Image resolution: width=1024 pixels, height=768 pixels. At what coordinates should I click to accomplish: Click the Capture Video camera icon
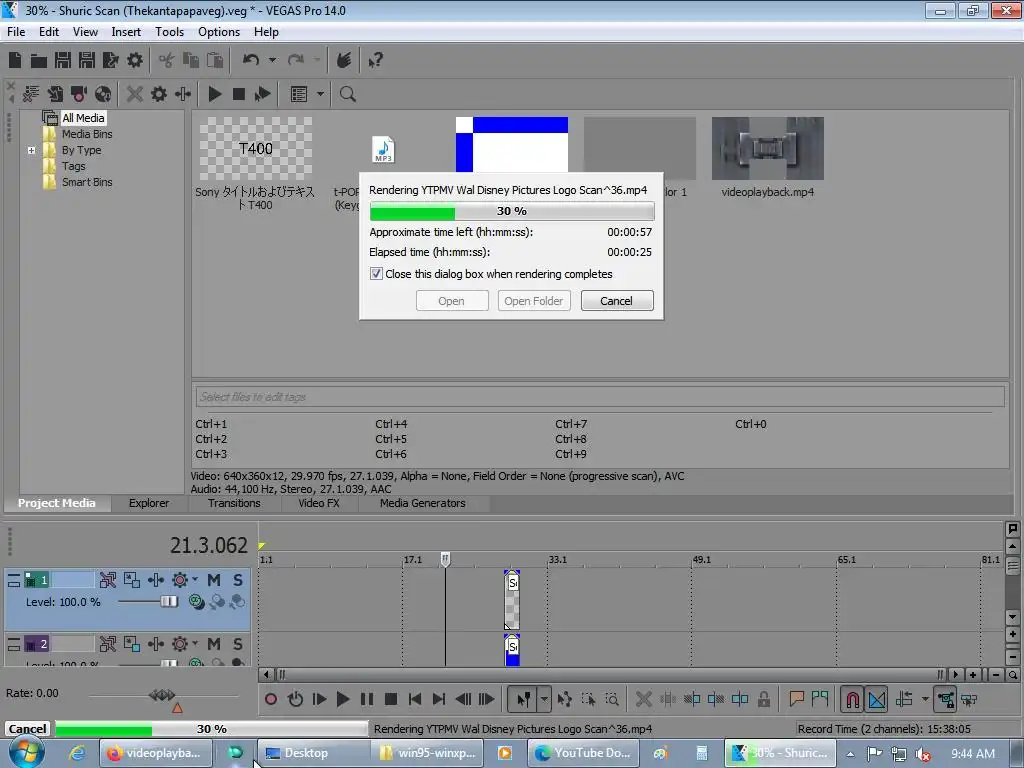tap(79, 94)
